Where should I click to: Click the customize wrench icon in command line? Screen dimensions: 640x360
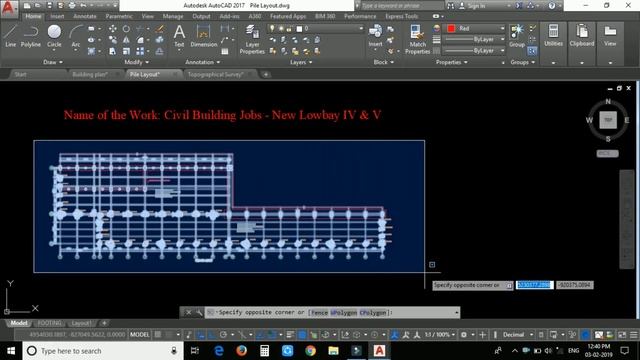199,313
